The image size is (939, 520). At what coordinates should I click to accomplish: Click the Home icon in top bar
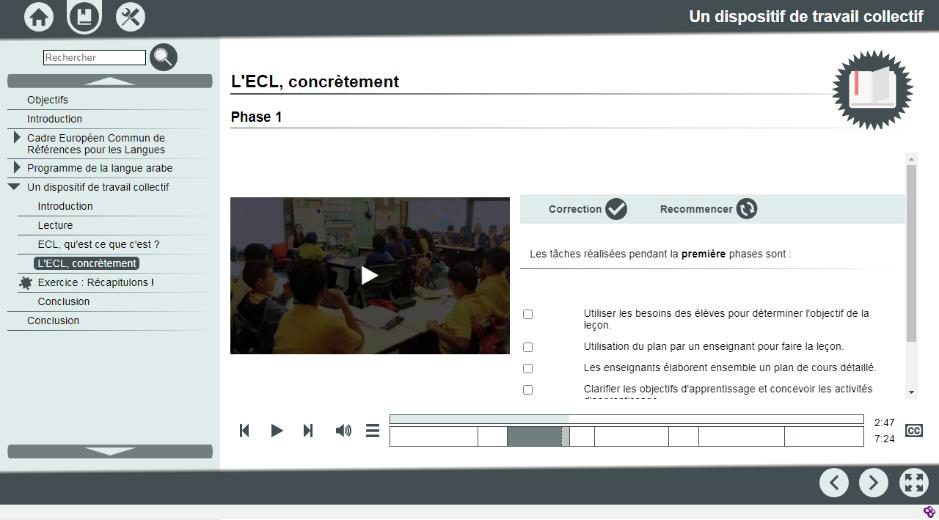pyautogui.click(x=39, y=16)
